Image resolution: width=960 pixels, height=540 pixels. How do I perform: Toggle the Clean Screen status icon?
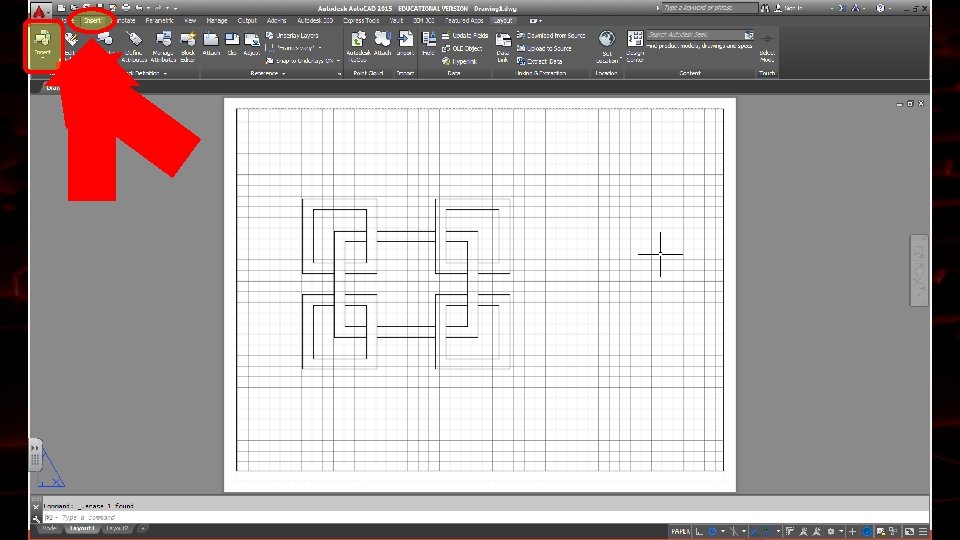(909, 531)
